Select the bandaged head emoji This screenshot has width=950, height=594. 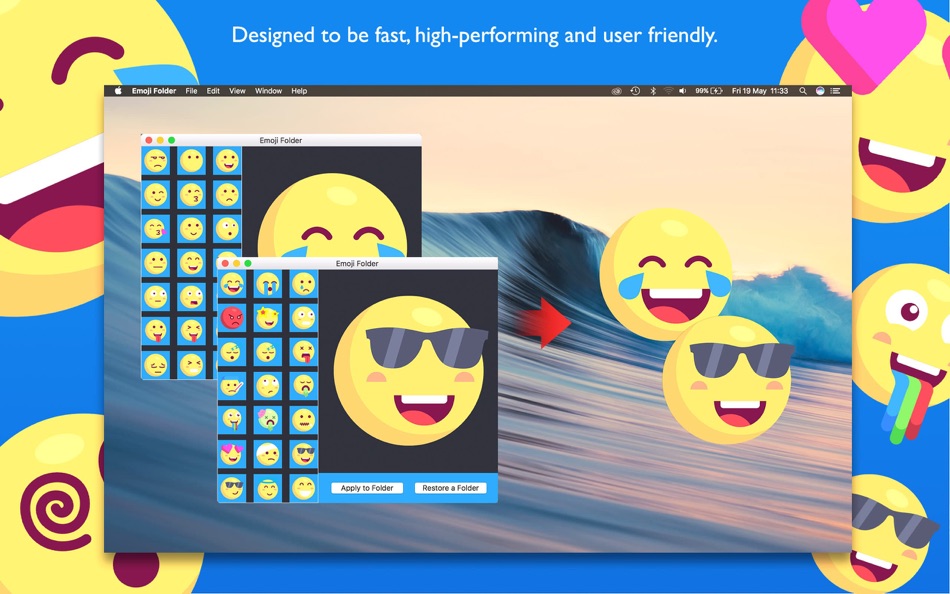pos(268,454)
